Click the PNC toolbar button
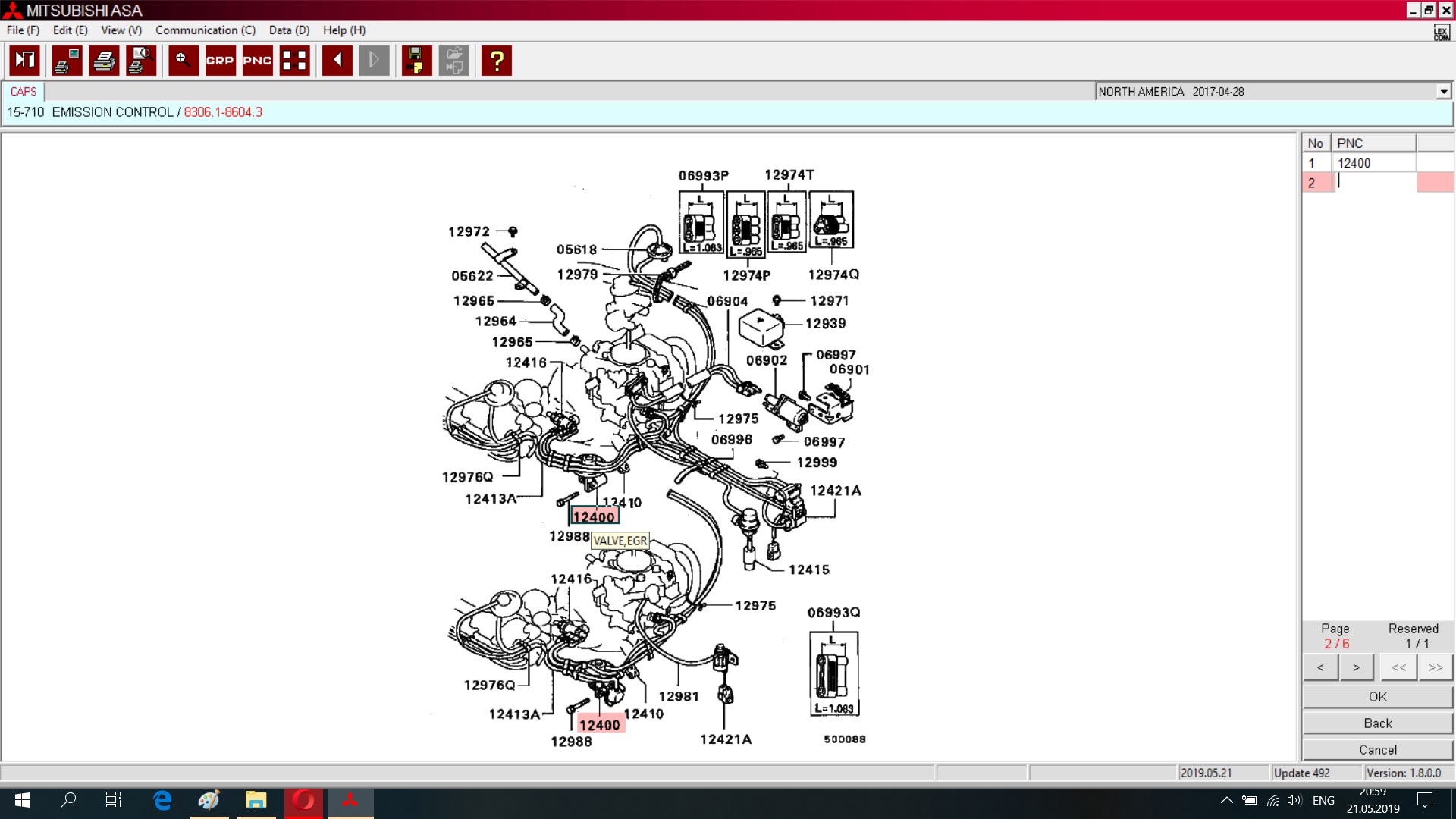This screenshot has height=819, width=1456. click(257, 61)
